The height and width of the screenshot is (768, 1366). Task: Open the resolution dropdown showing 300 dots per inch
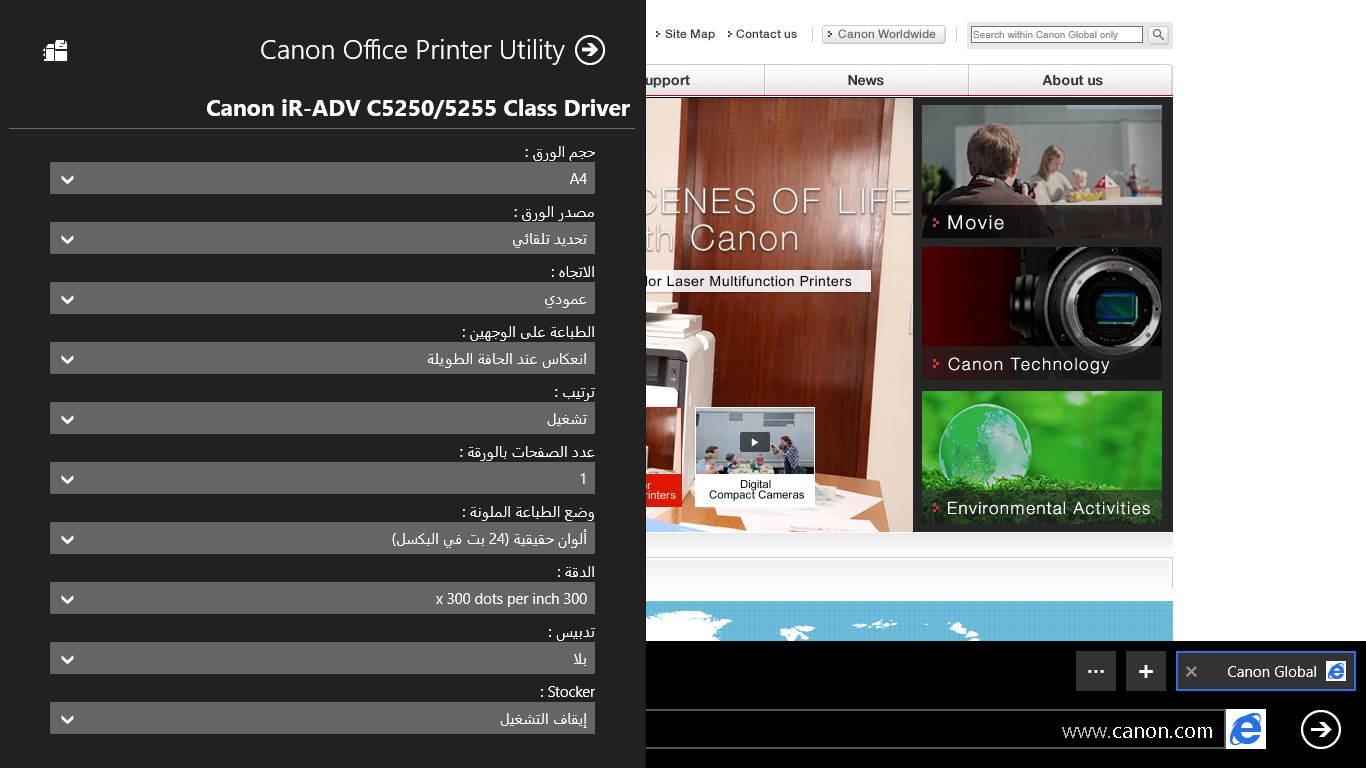click(322, 599)
